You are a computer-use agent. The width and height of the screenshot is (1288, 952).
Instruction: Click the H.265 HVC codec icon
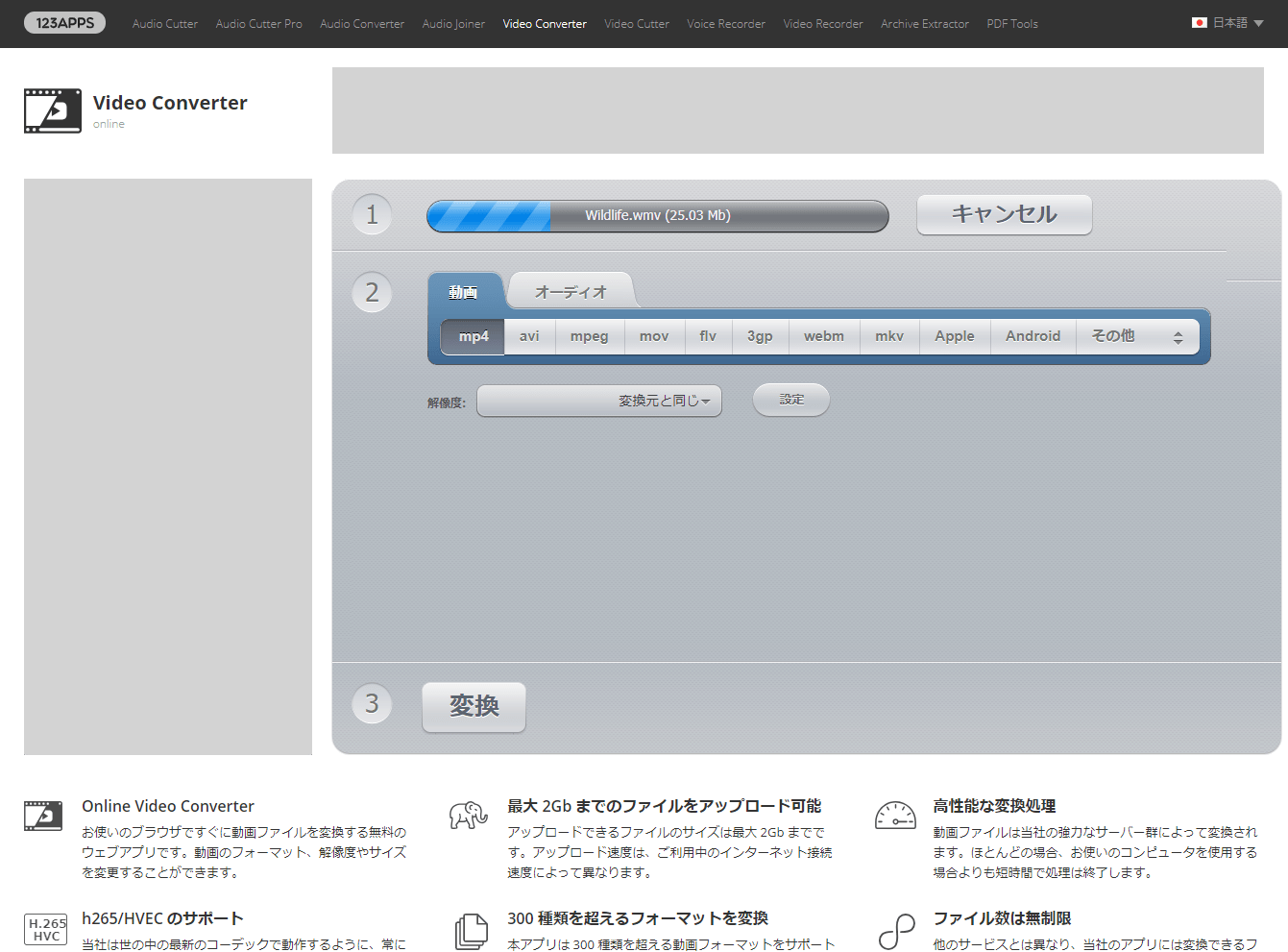[46, 930]
